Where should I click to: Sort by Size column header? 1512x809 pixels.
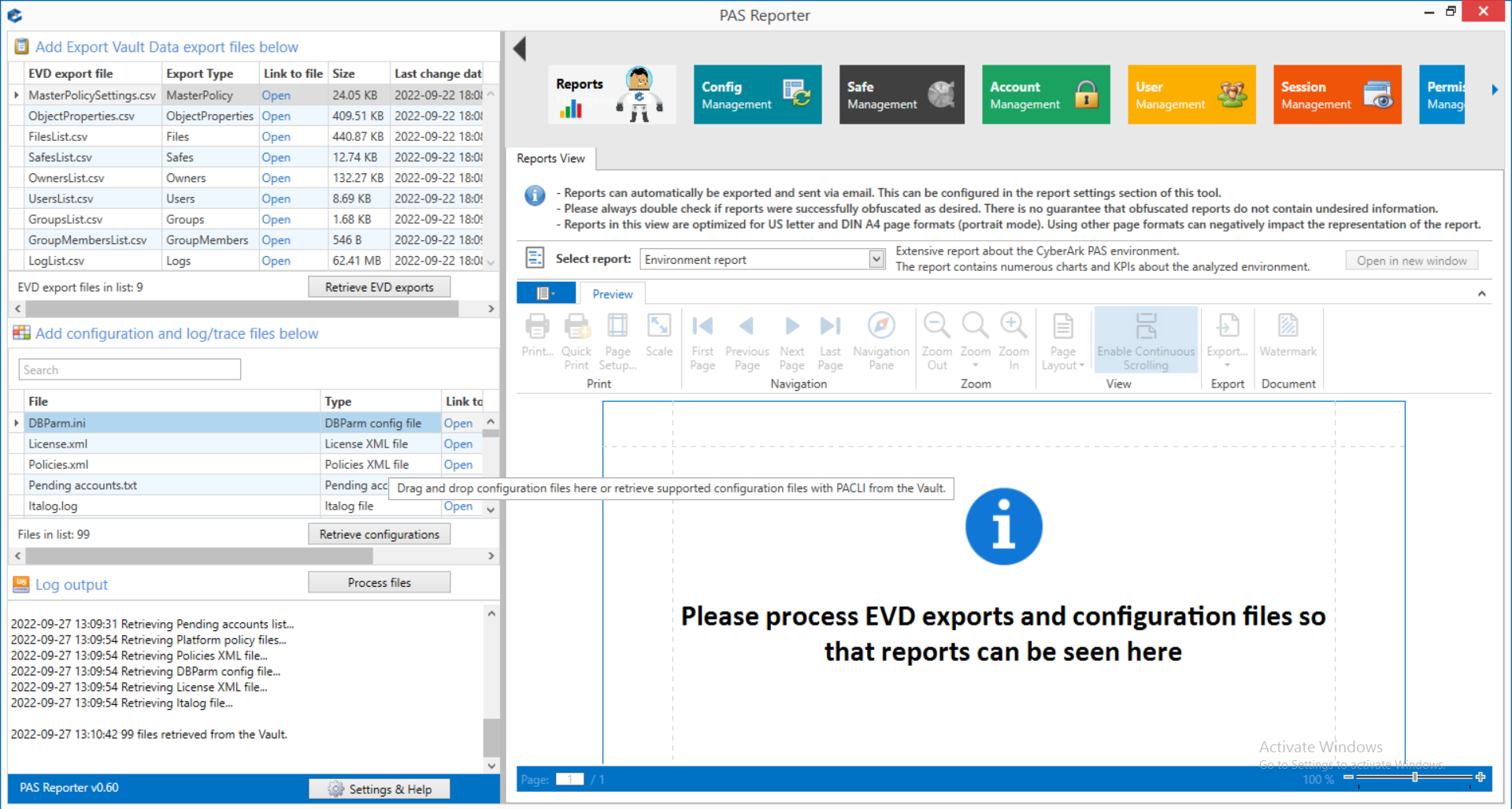tap(358, 73)
